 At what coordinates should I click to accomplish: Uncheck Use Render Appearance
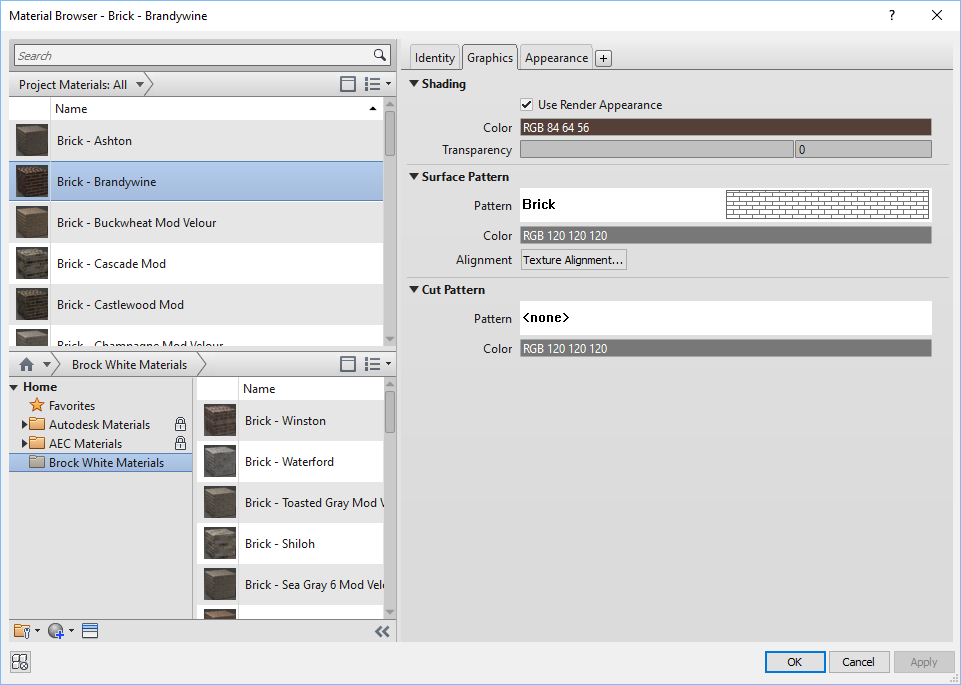tap(526, 104)
